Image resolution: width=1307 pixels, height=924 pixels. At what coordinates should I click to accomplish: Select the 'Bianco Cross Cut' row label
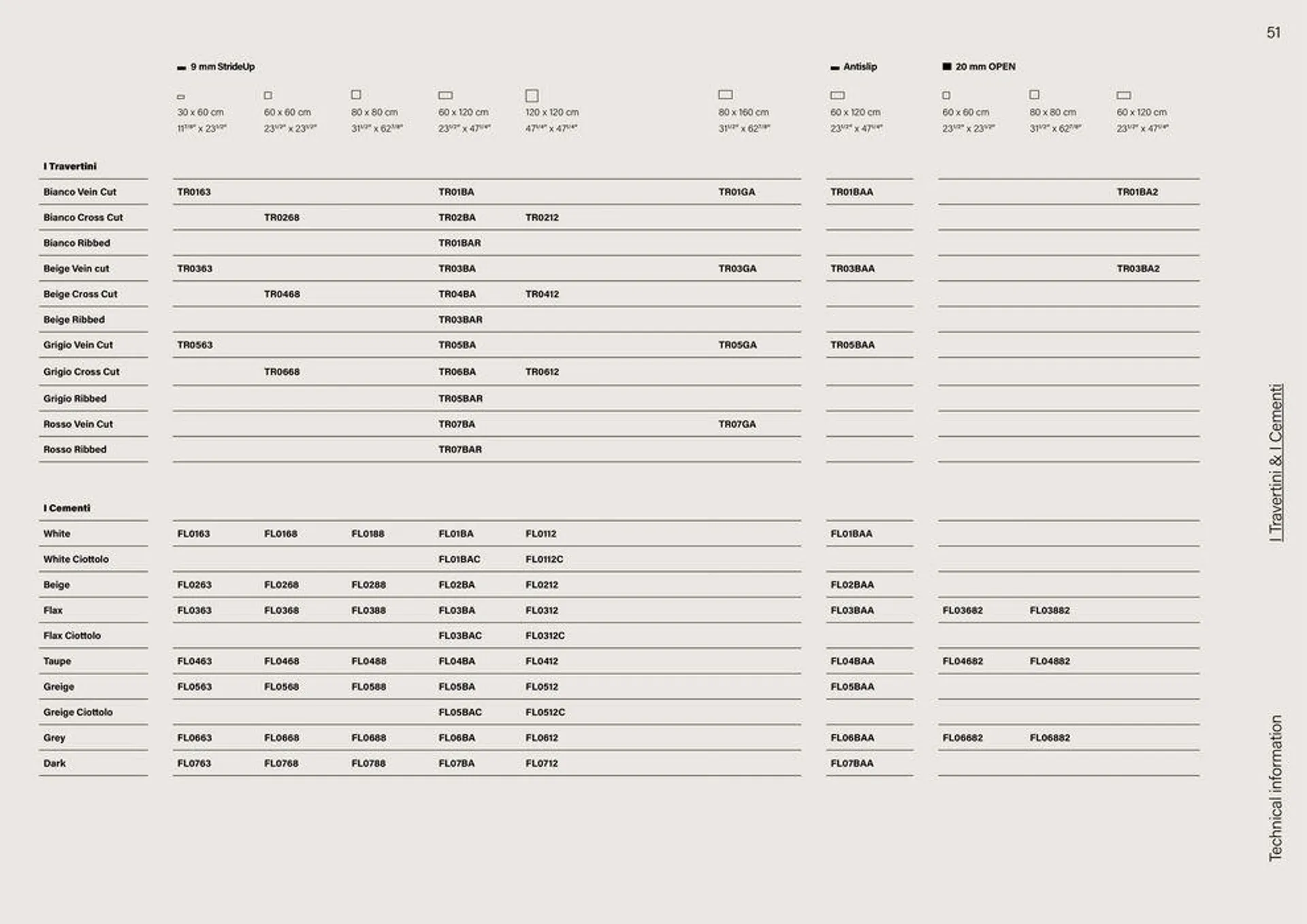tap(83, 218)
